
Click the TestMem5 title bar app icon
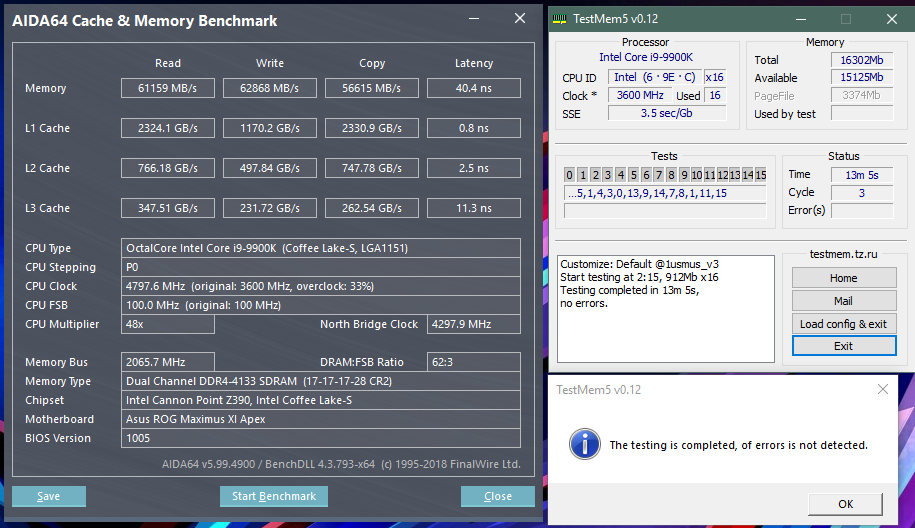(x=560, y=19)
